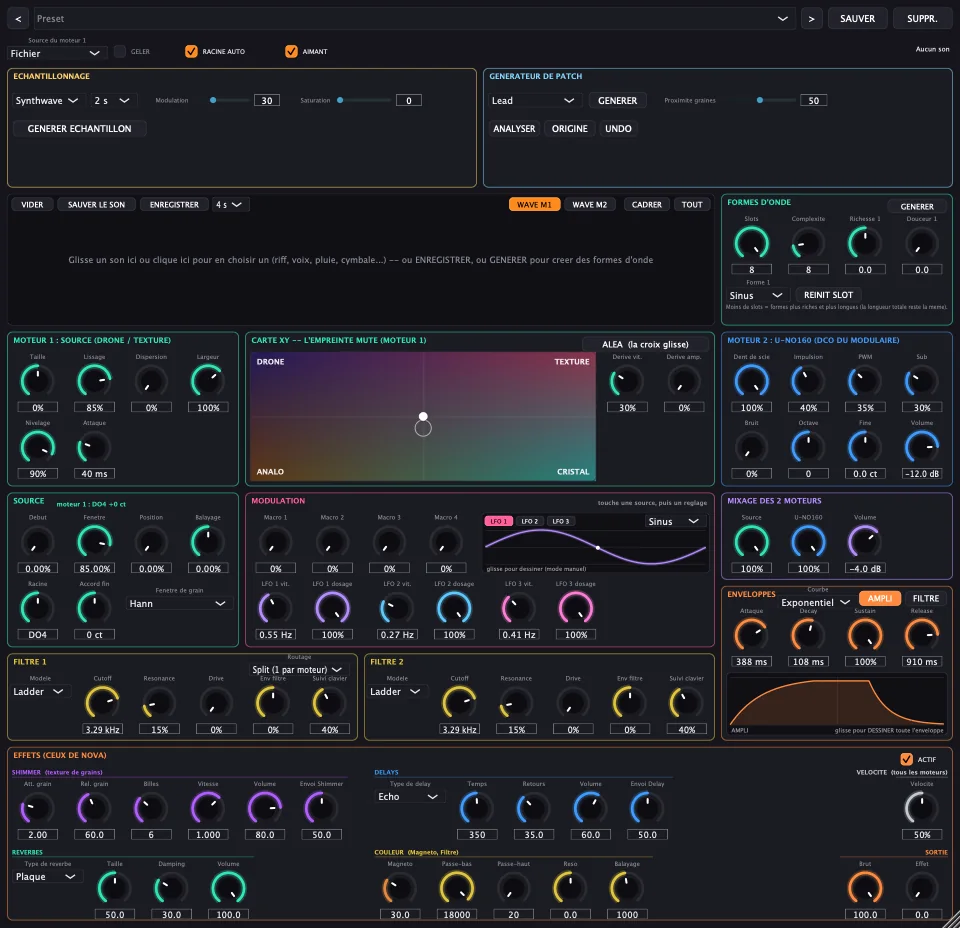Click the Saturation slider

click(x=364, y=100)
